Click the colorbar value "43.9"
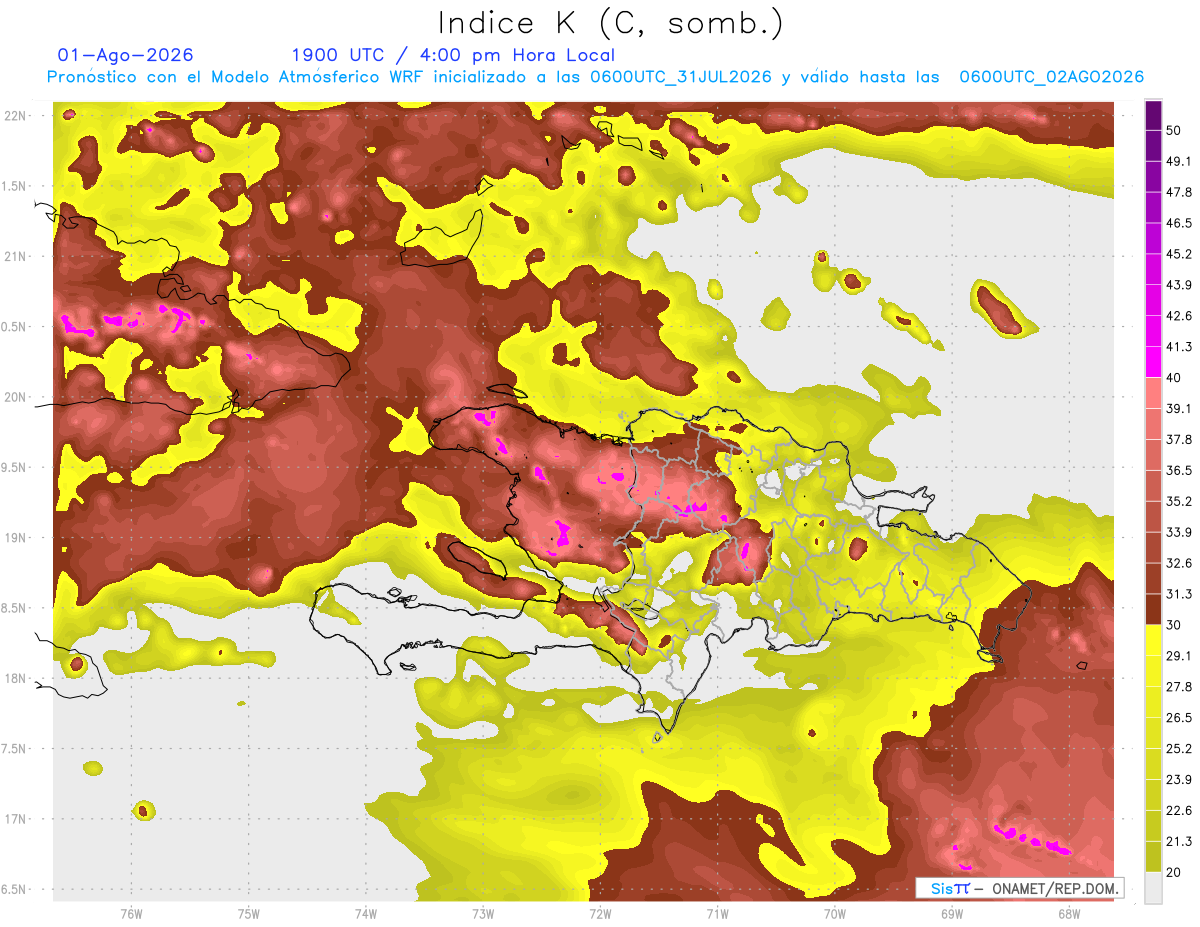Screen dimensions: 1200x927 (x=1178, y=285)
